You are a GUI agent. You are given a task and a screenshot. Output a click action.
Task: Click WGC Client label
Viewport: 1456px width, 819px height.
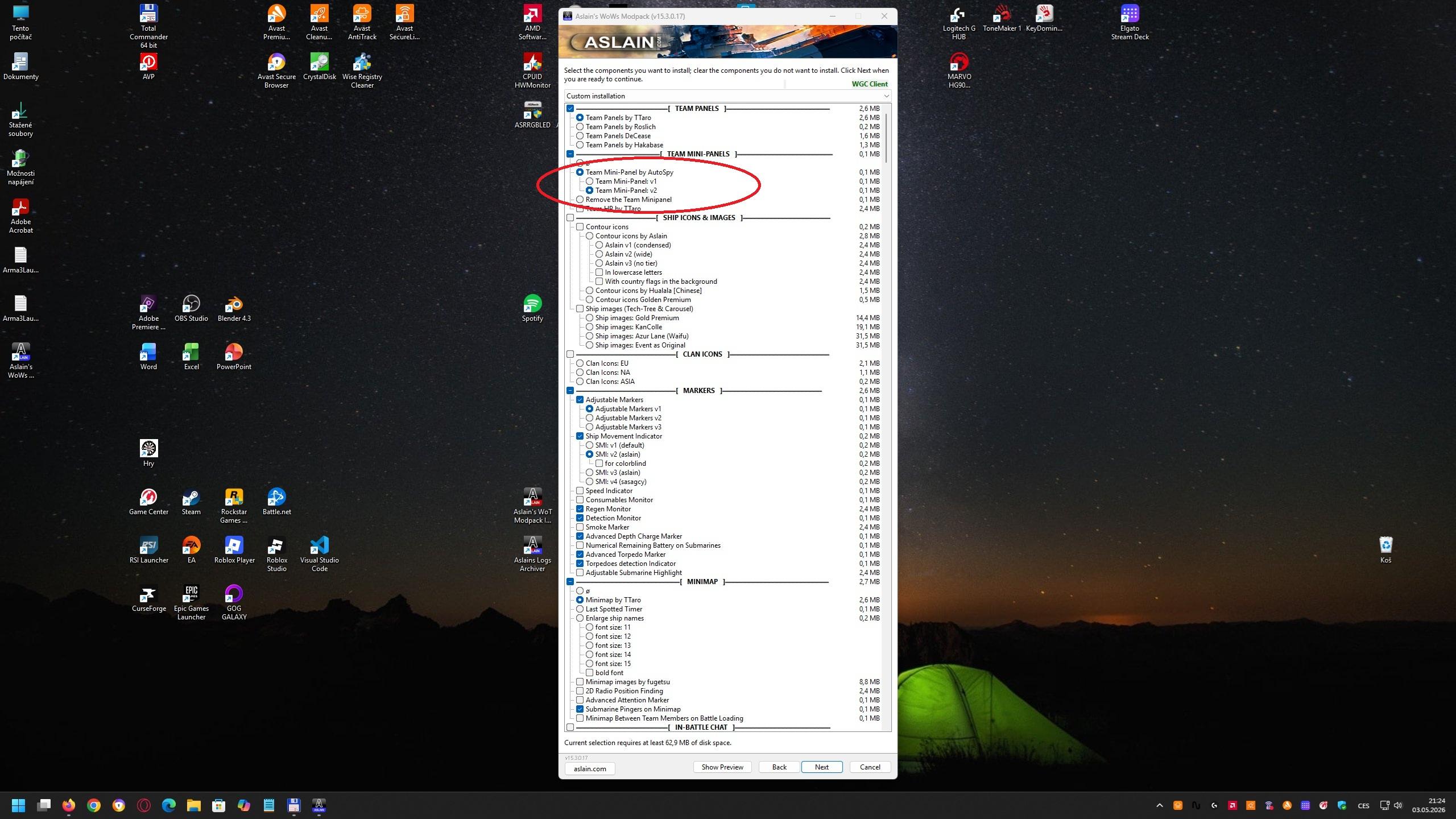click(870, 84)
